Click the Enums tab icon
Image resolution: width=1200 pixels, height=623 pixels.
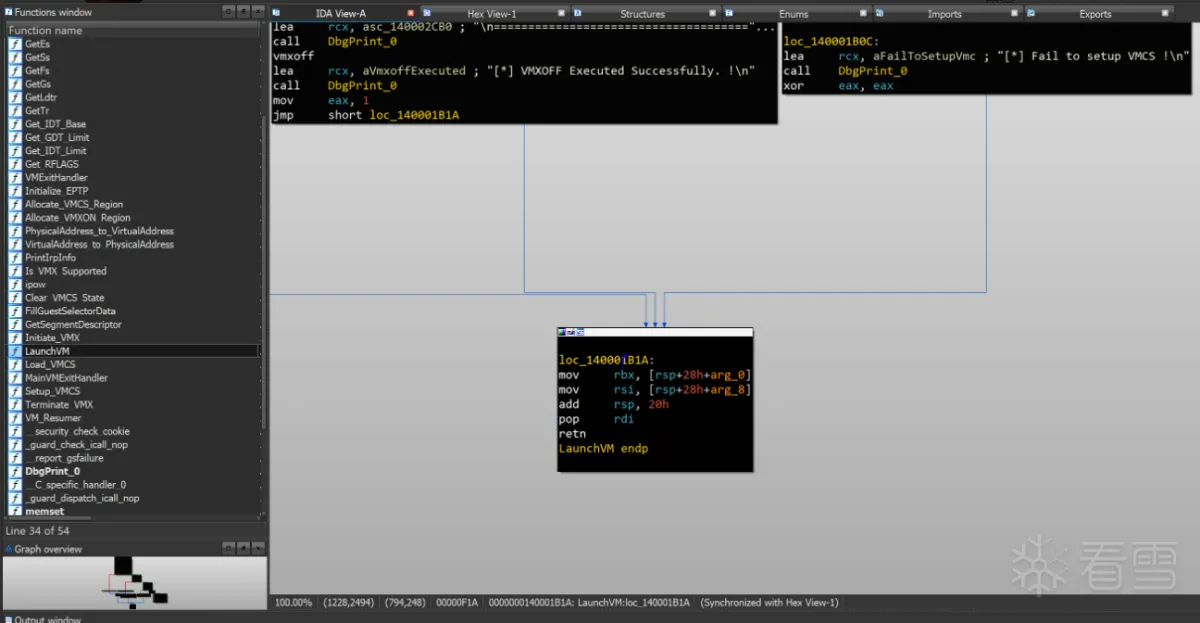(730, 13)
